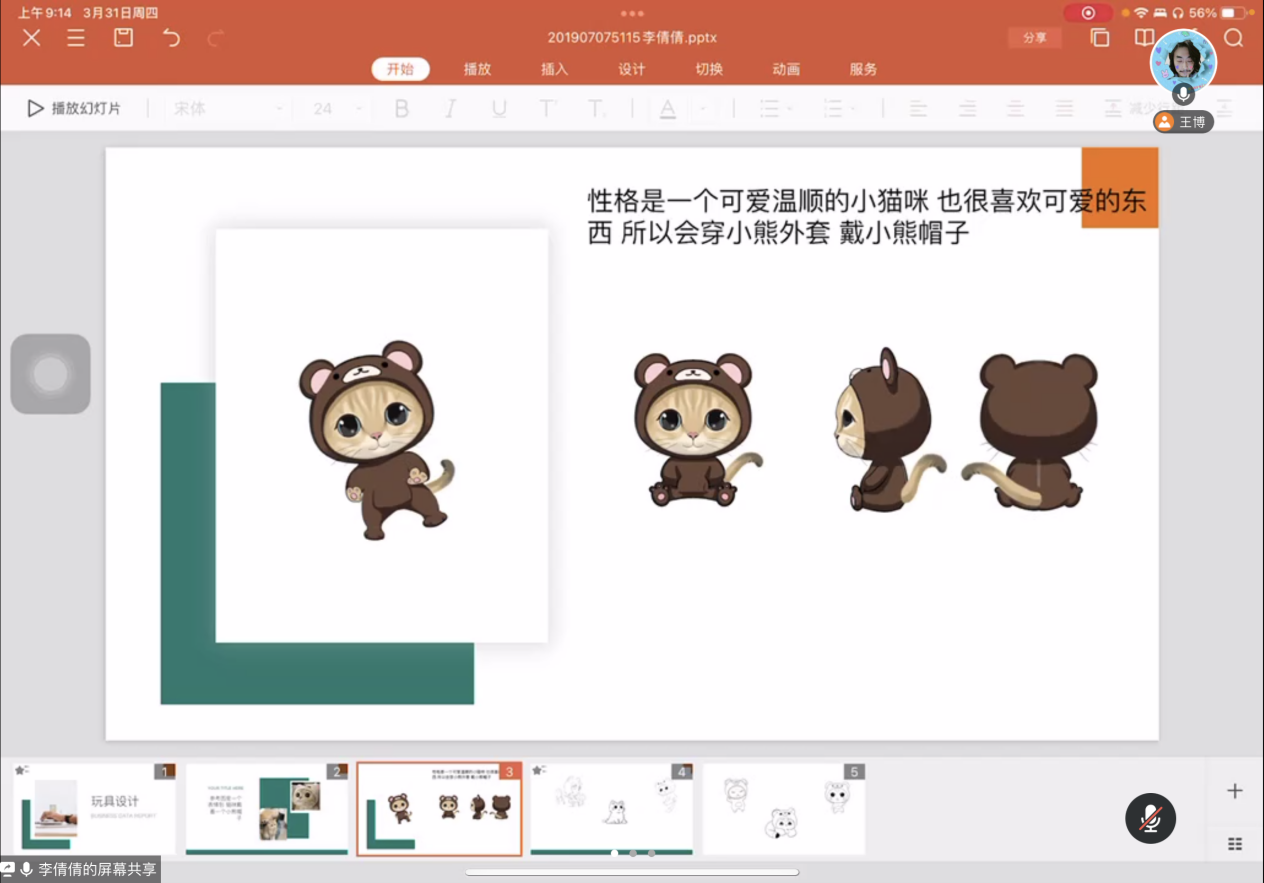Image resolution: width=1264 pixels, height=883 pixels.
Task: Open the 动画 tab
Action: point(786,69)
